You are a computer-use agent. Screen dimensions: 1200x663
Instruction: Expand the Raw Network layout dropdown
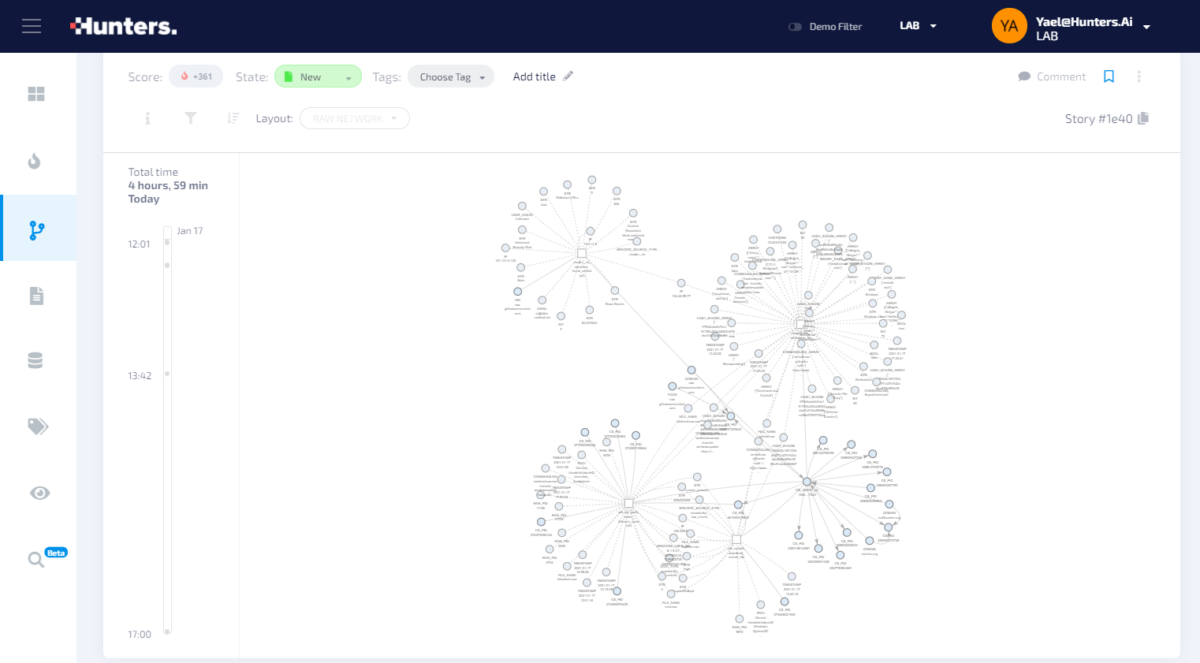[354, 119]
